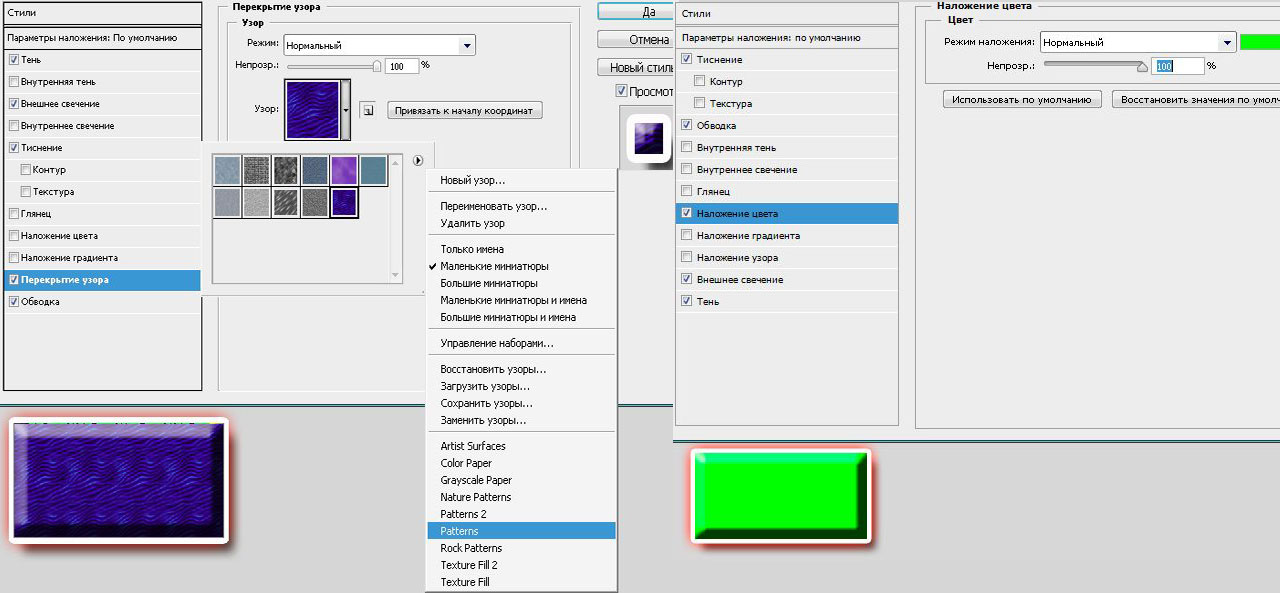Click the style preview thumbnail under Просмотр
The image size is (1280, 593).
click(647, 137)
